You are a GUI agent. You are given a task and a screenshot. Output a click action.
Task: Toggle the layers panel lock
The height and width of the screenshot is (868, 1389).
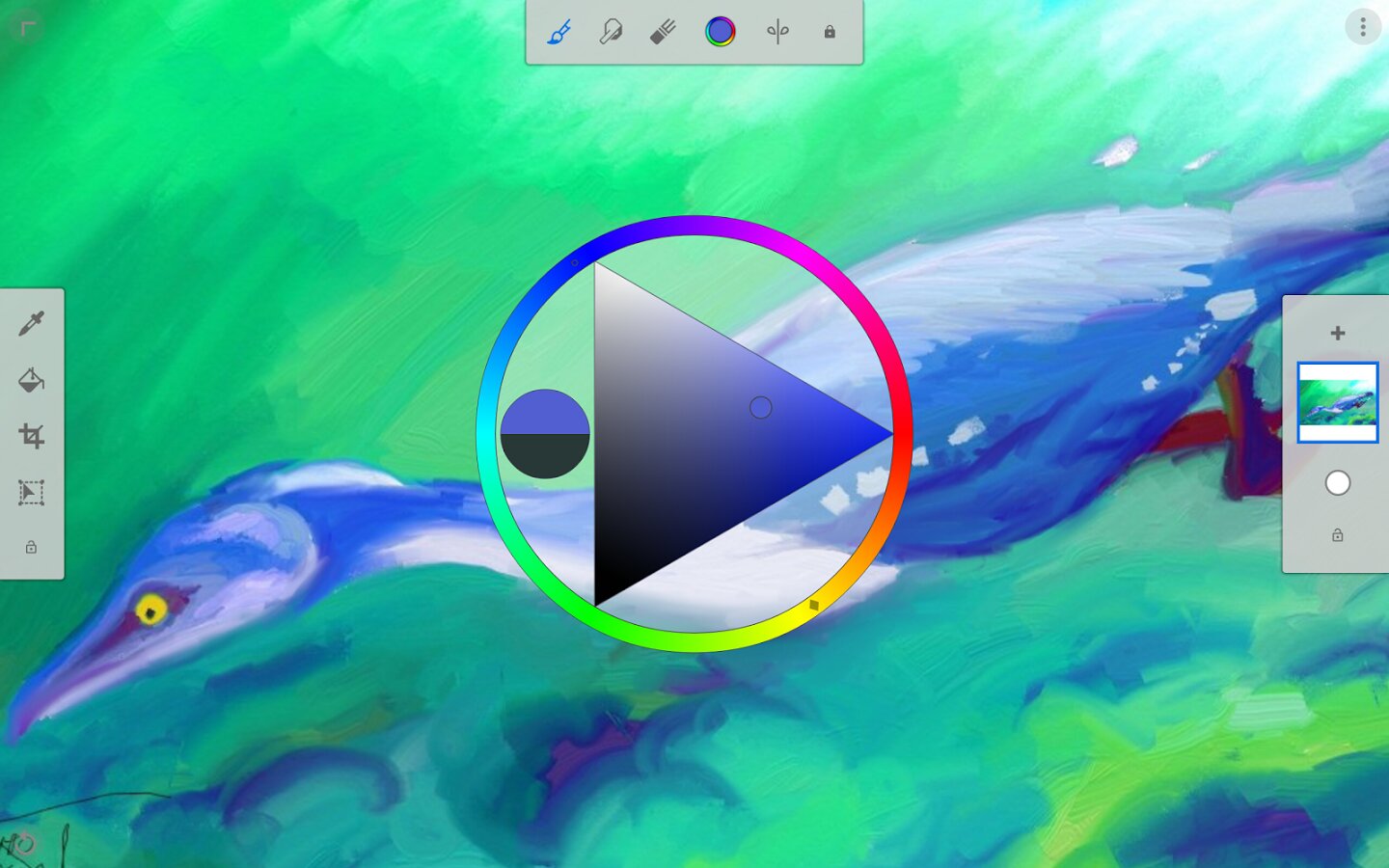click(1337, 535)
